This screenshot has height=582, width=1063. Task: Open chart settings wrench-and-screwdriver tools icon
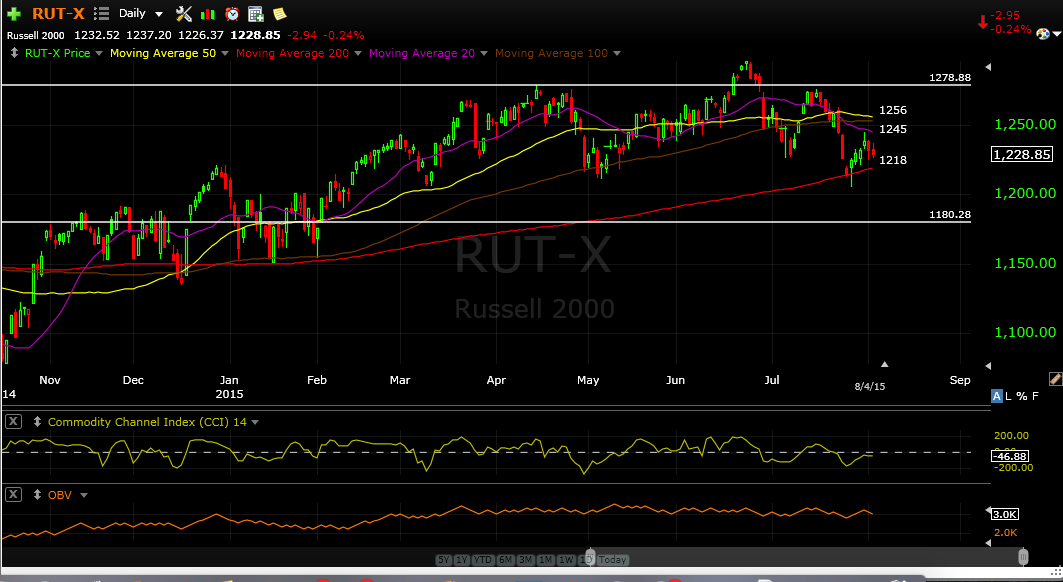pos(183,13)
